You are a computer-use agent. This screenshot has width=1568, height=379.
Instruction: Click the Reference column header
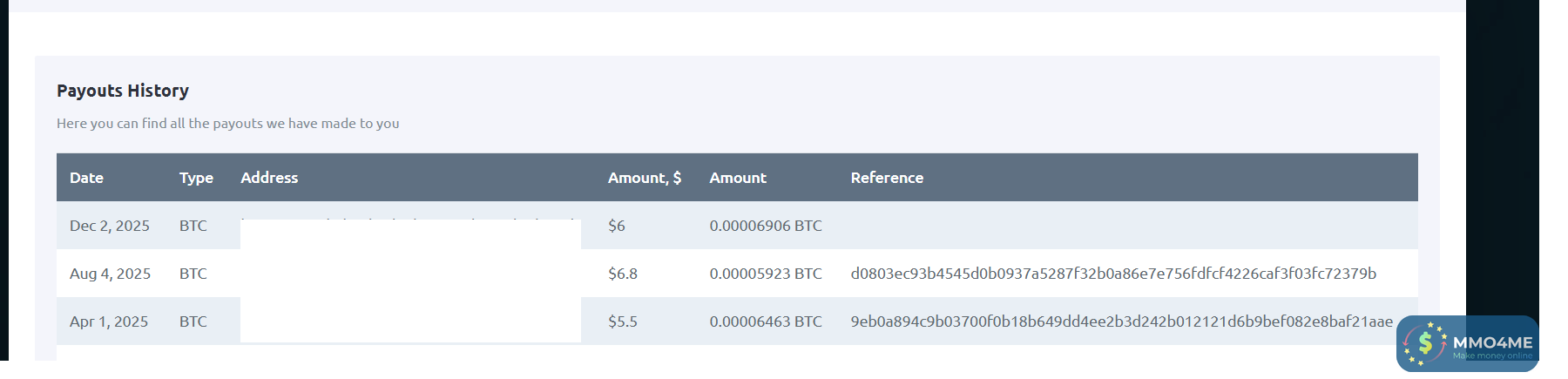click(x=887, y=178)
